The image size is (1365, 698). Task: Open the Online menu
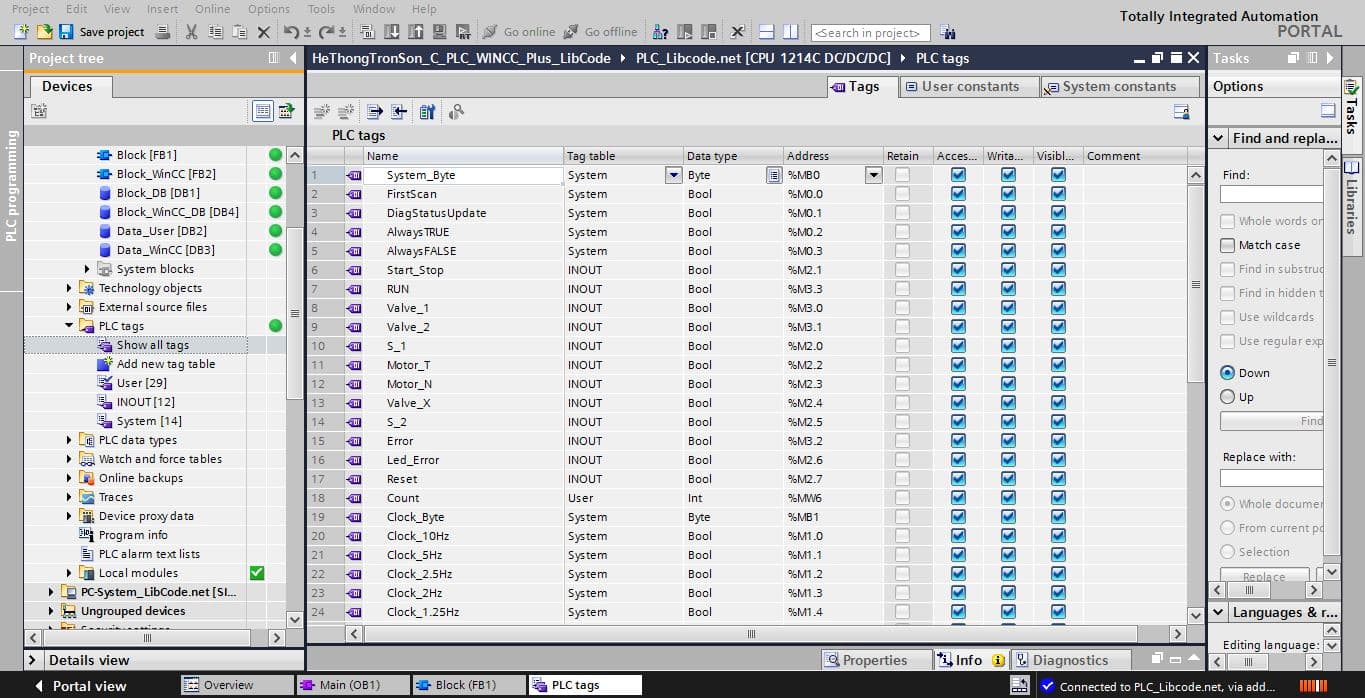tap(212, 9)
